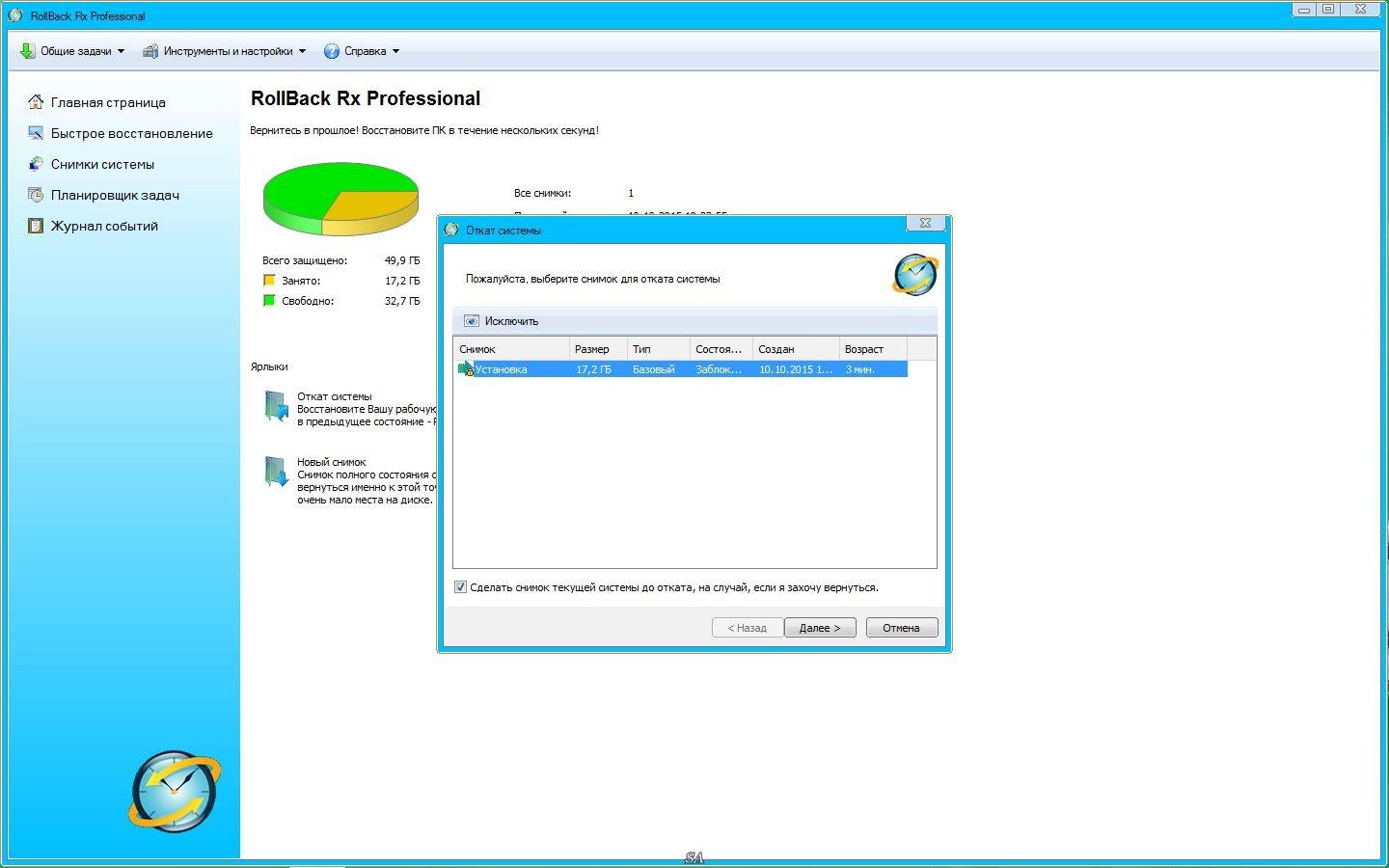Sort by the Создан column header

coord(796,349)
